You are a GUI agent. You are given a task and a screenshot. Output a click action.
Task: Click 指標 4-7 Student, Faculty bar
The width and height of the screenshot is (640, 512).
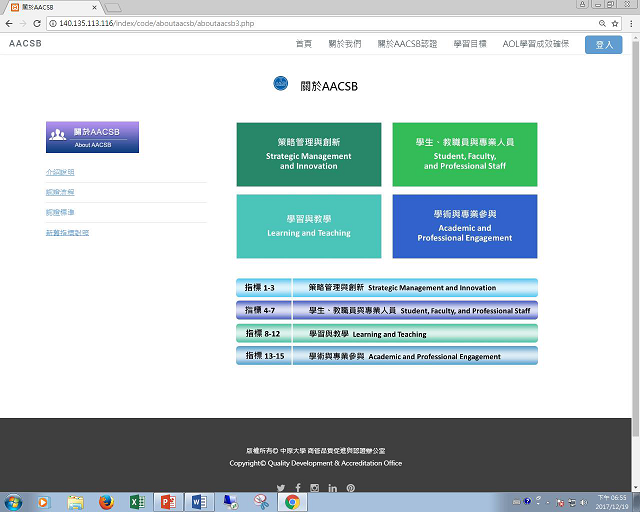[387, 310]
